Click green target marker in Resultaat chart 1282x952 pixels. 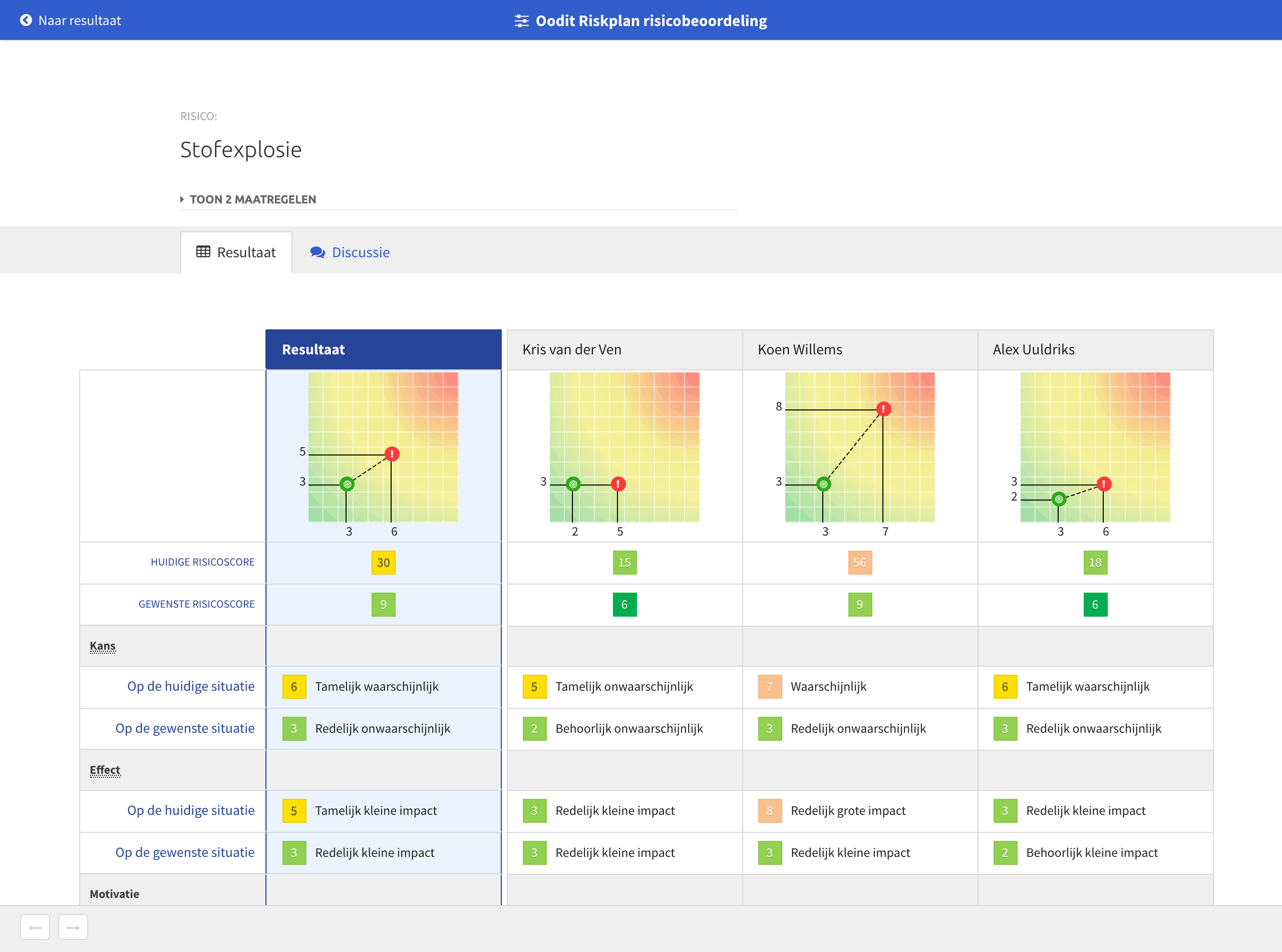pyautogui.click(x=347, y=484)
